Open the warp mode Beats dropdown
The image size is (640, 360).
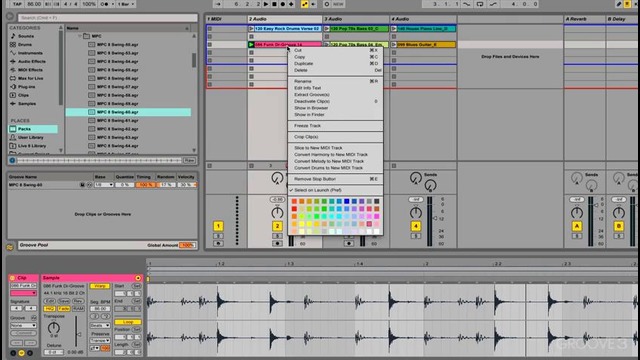tap(100, 325)
